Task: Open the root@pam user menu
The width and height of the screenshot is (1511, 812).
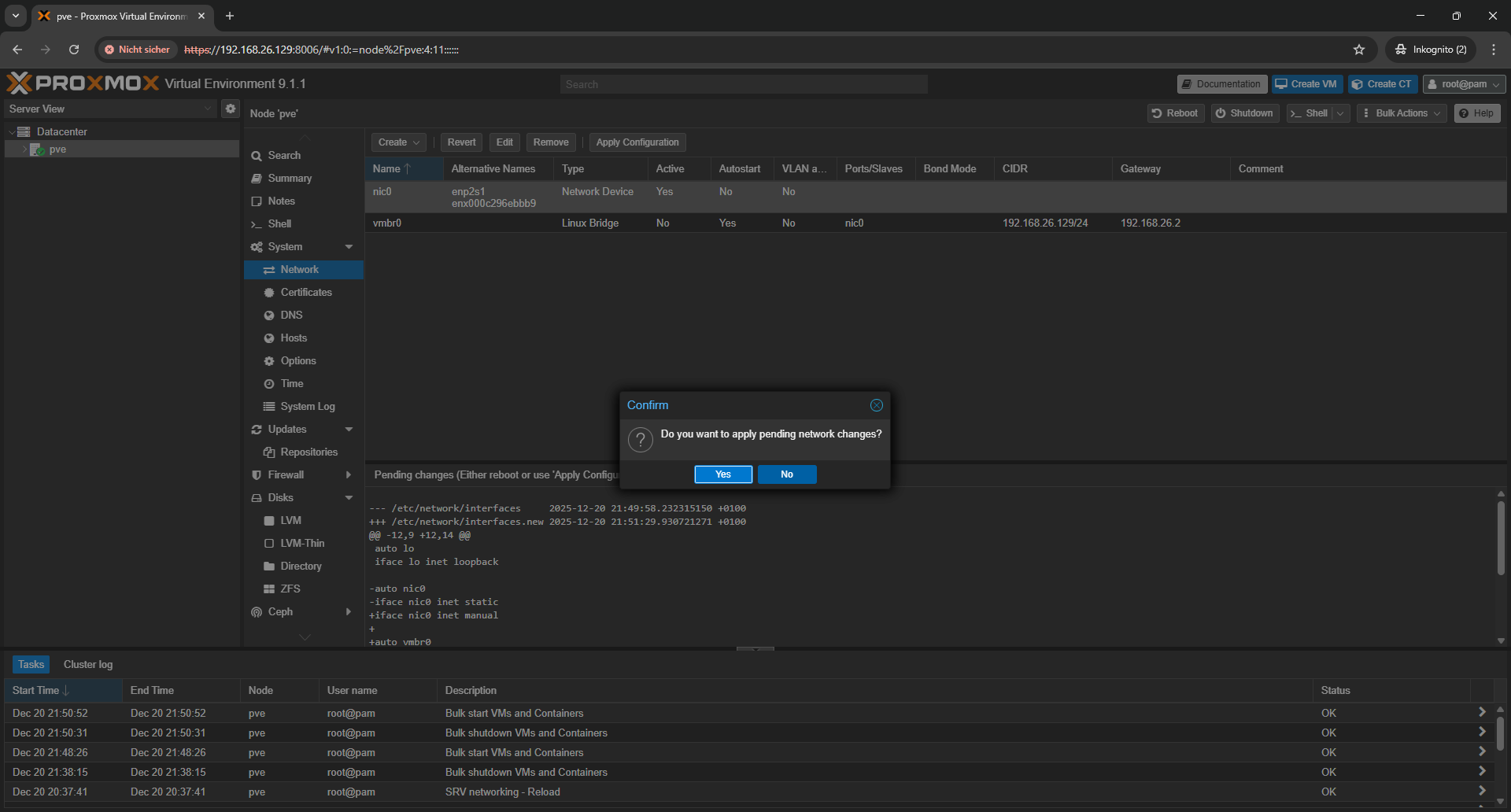Action: click(1463, 84)
